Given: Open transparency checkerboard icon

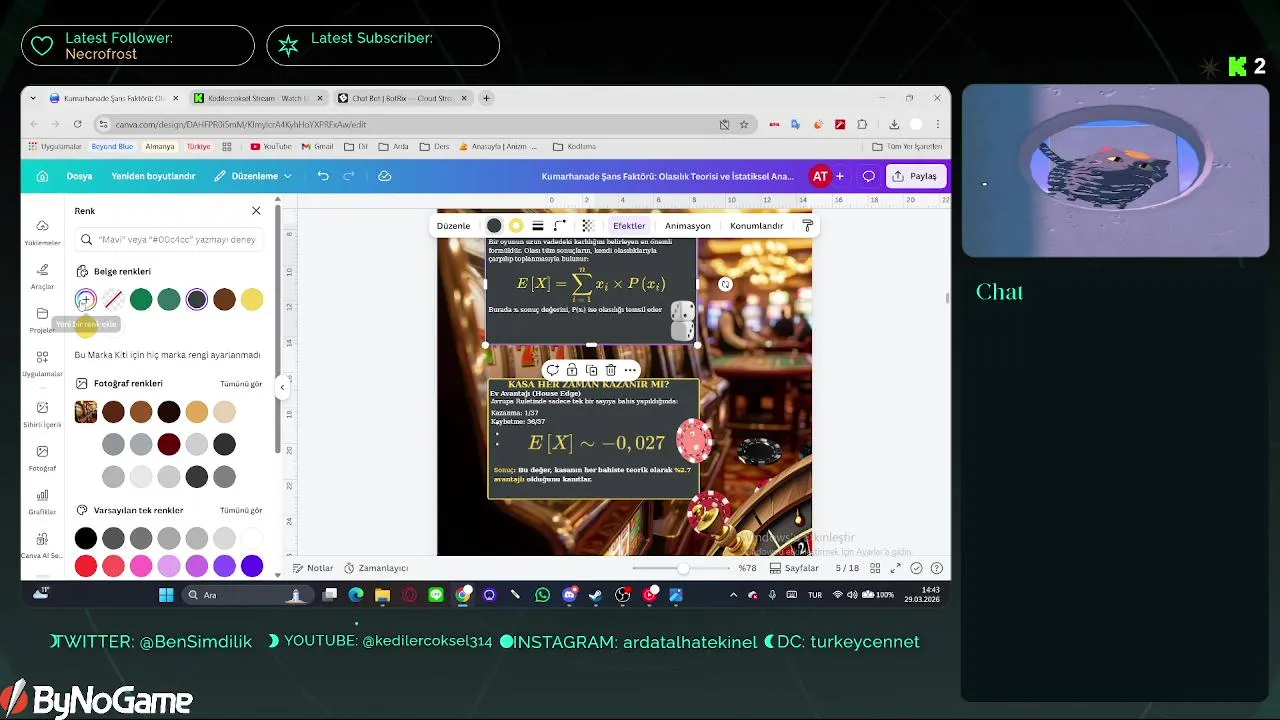Looking at the screenshot, I should (588, 226).
